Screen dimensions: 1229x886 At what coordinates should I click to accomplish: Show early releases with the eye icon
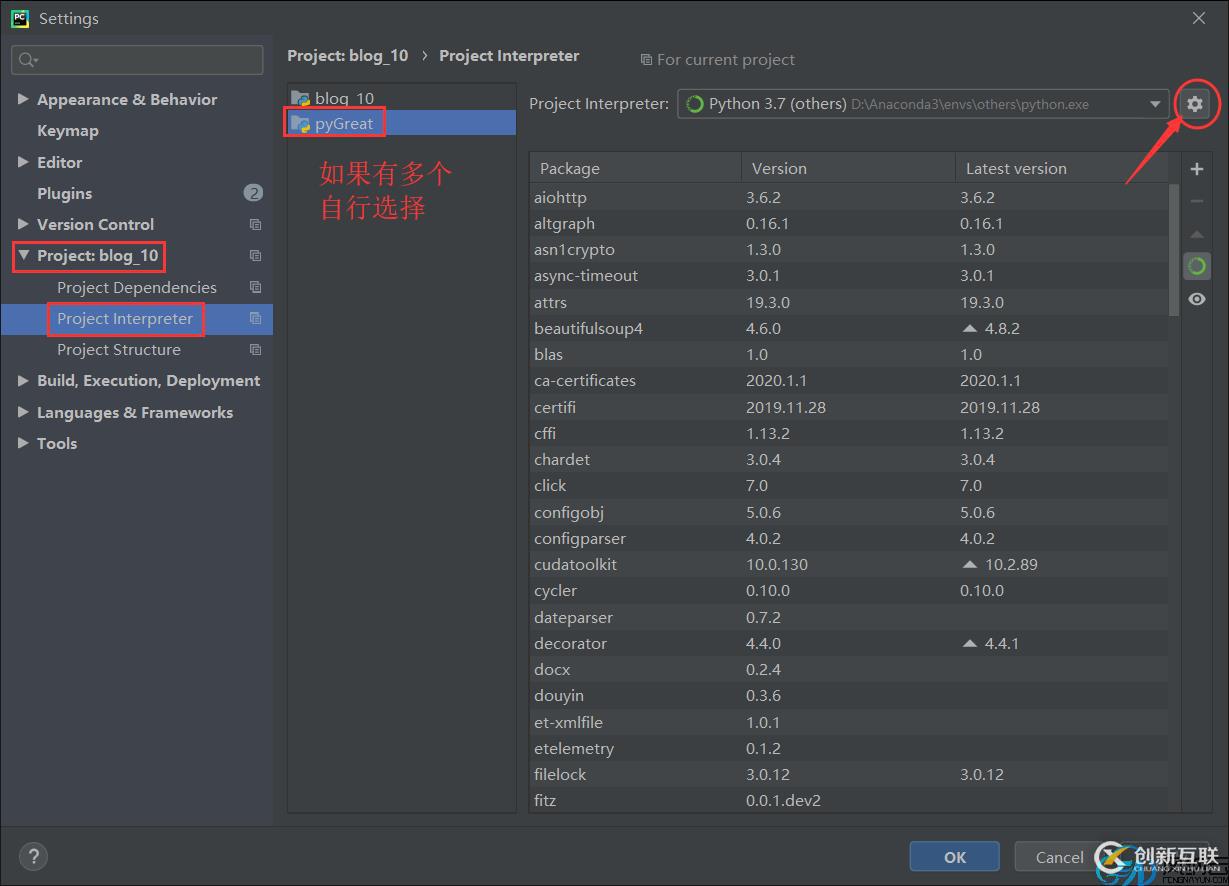[1196, 298]
